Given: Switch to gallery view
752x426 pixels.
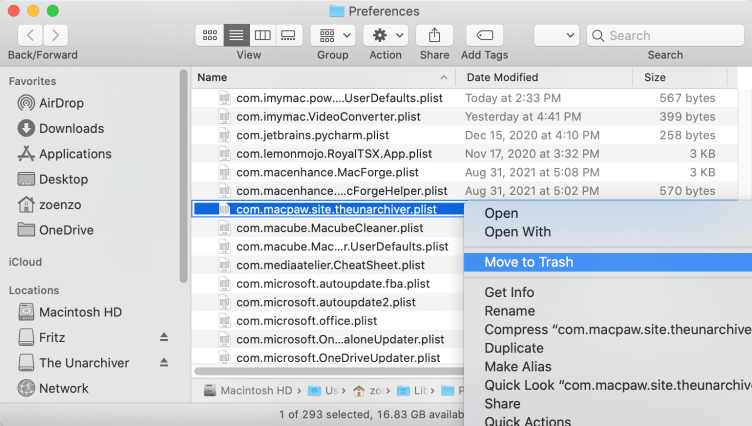Looking at the screenshot, I should 288,35.
